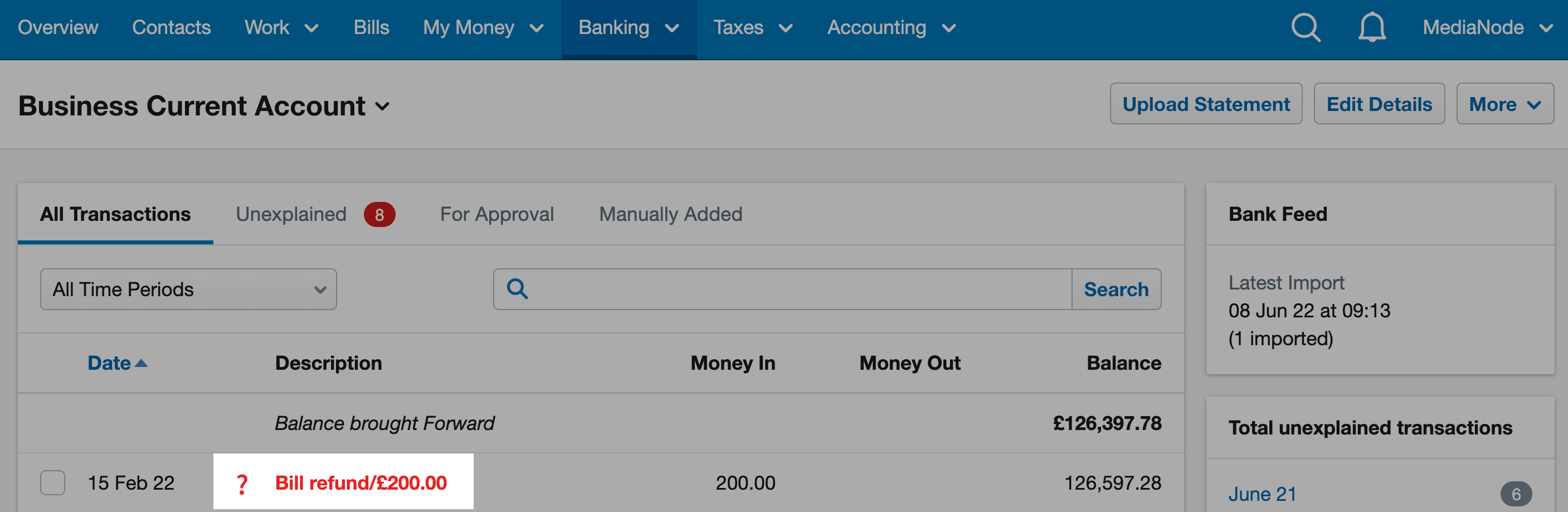Click the red question mark icon beside Bill refund
The width and height of the screenshot is (1568, 512).
(242, 484)
